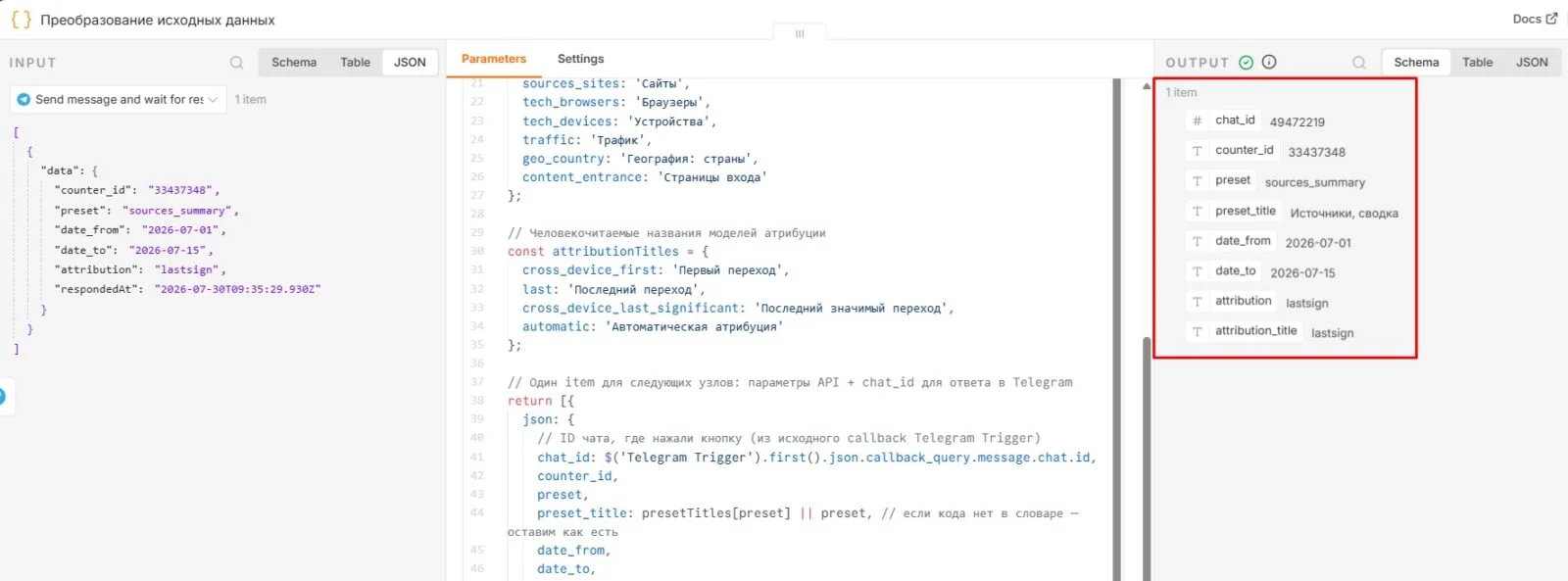Switch INPUT panel to Schema view
The width and height of the screenshot is (1568, 581).
(294, 63)
